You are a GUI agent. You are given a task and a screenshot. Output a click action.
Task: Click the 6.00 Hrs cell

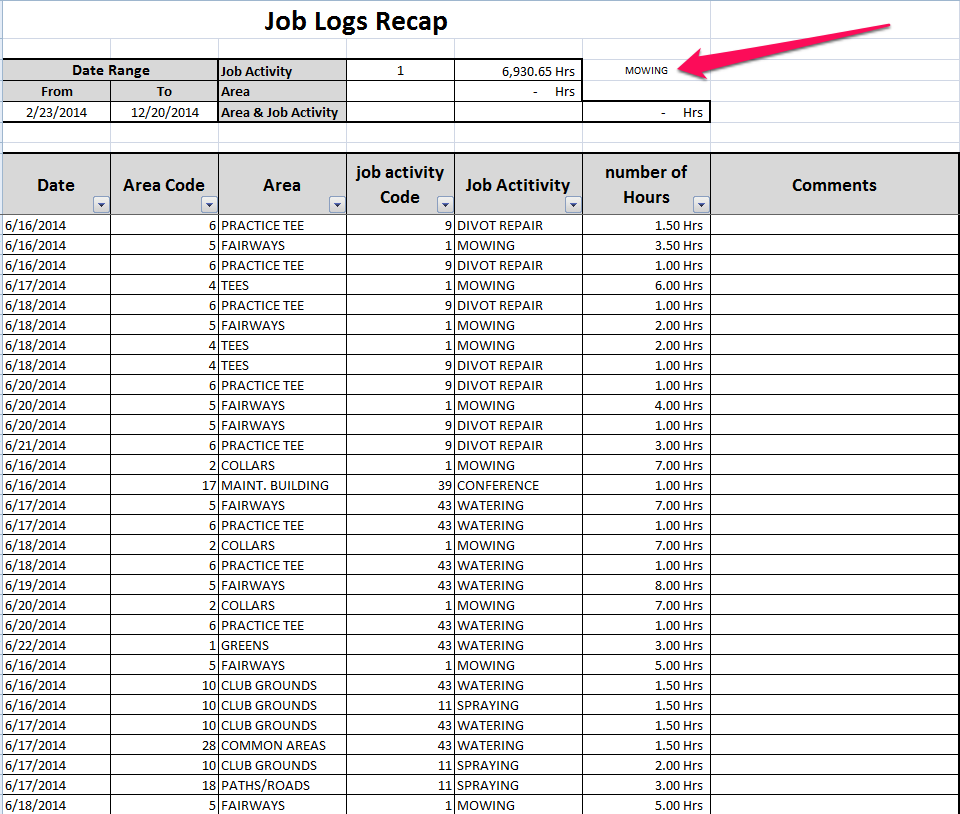coord(646,285)
